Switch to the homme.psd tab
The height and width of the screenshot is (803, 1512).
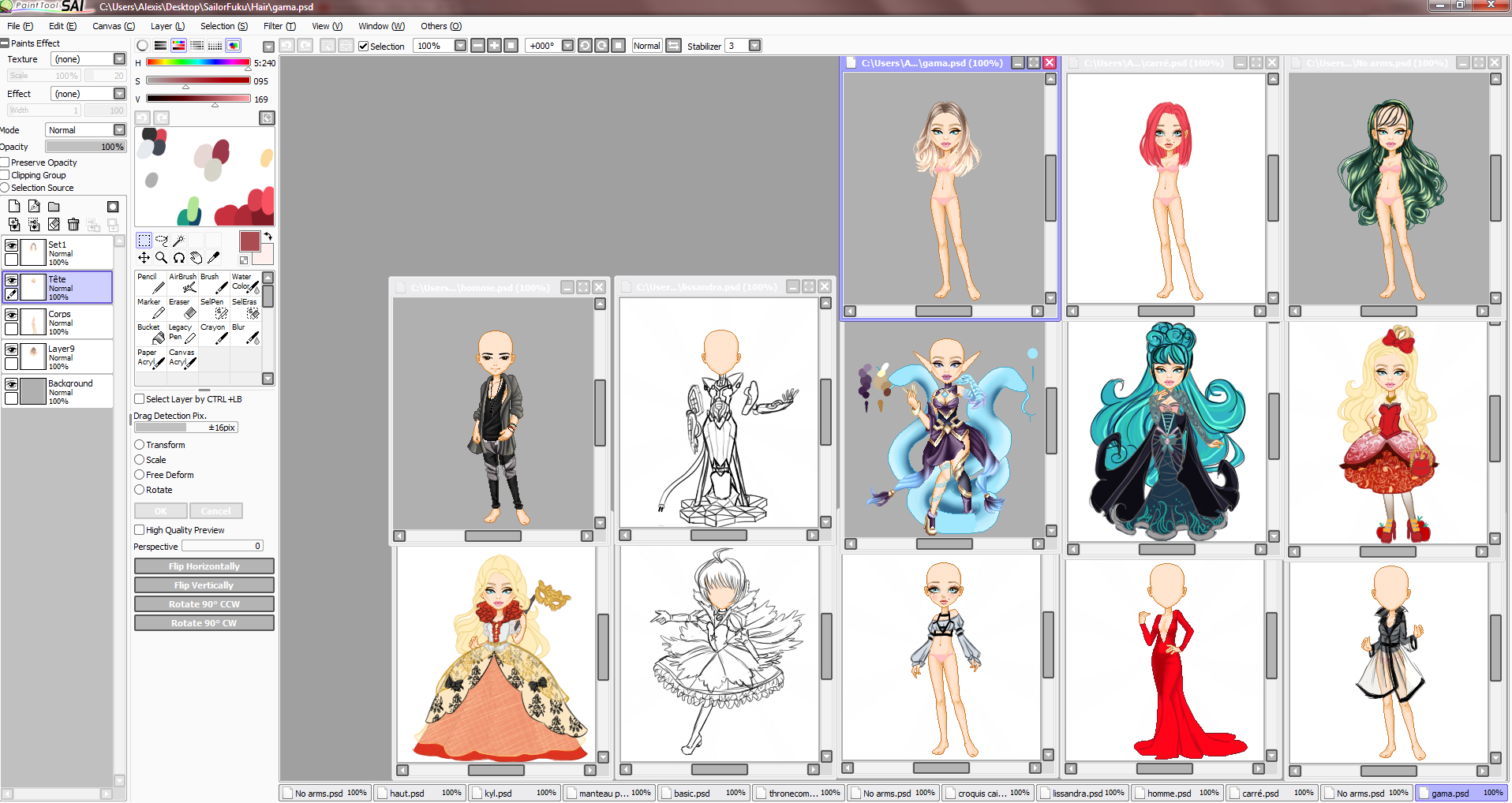[1177, 793]
